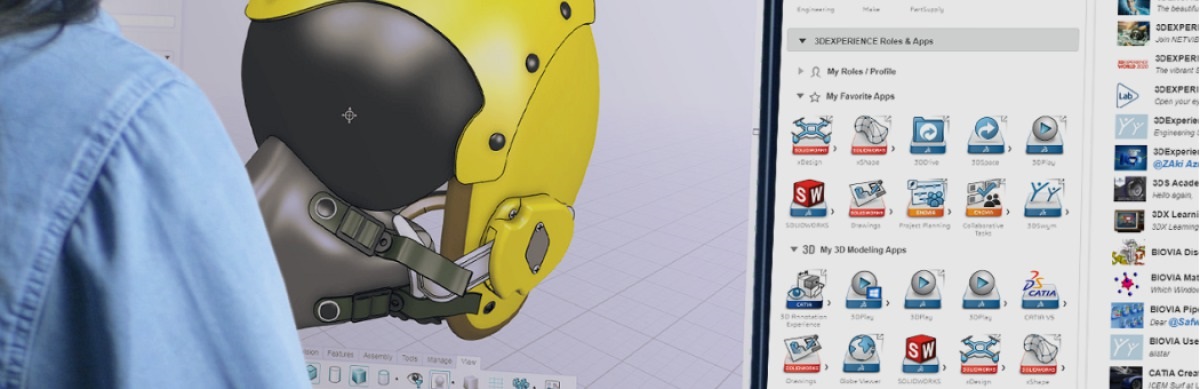Open the Project Planning app
Viewport: 1200px width, 389px height.
926,198
